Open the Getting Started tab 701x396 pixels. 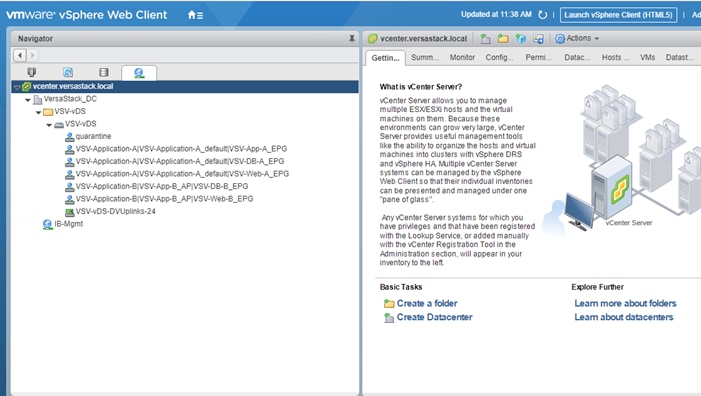tap(385, 58)
